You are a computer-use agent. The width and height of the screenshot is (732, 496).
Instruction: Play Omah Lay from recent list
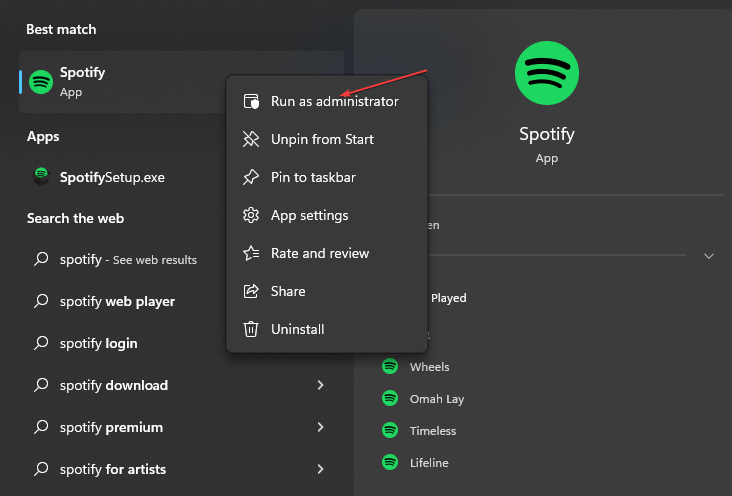(437, 399)
